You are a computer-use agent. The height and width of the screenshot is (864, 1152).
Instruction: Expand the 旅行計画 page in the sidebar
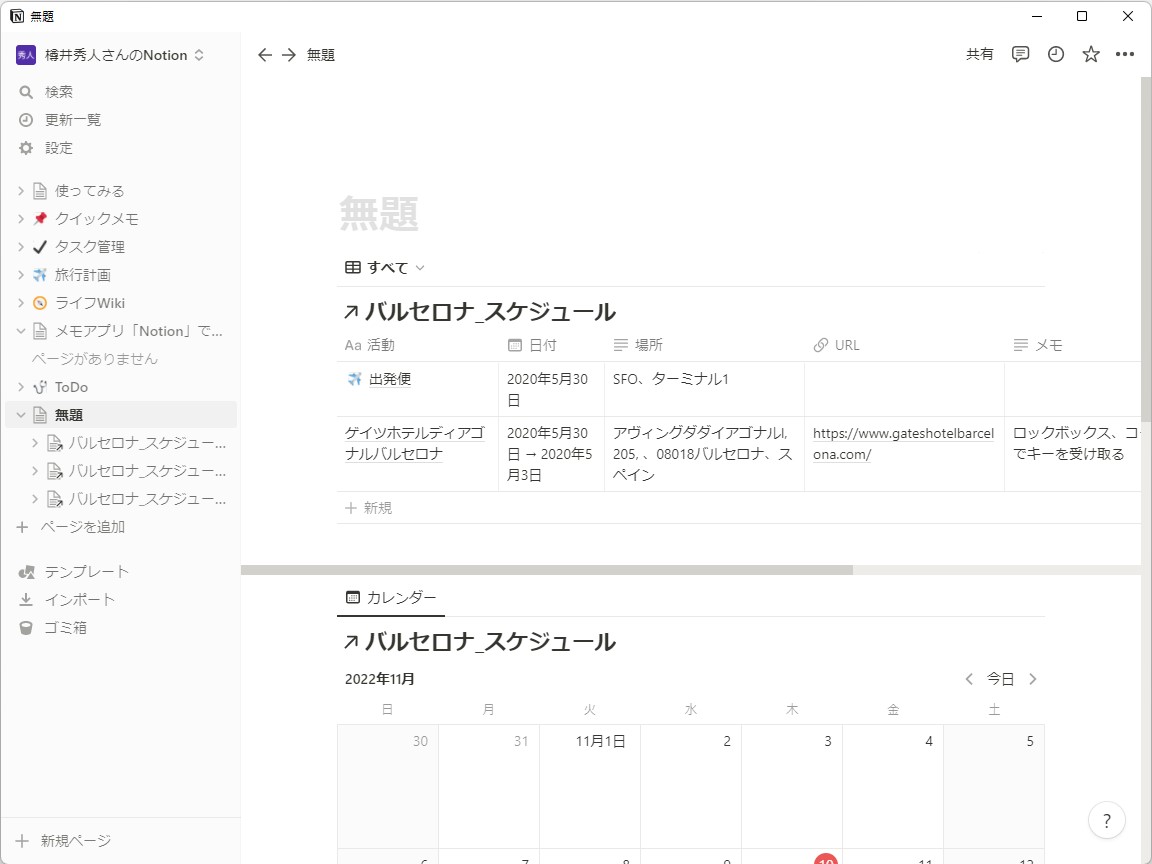pos(22,274)
